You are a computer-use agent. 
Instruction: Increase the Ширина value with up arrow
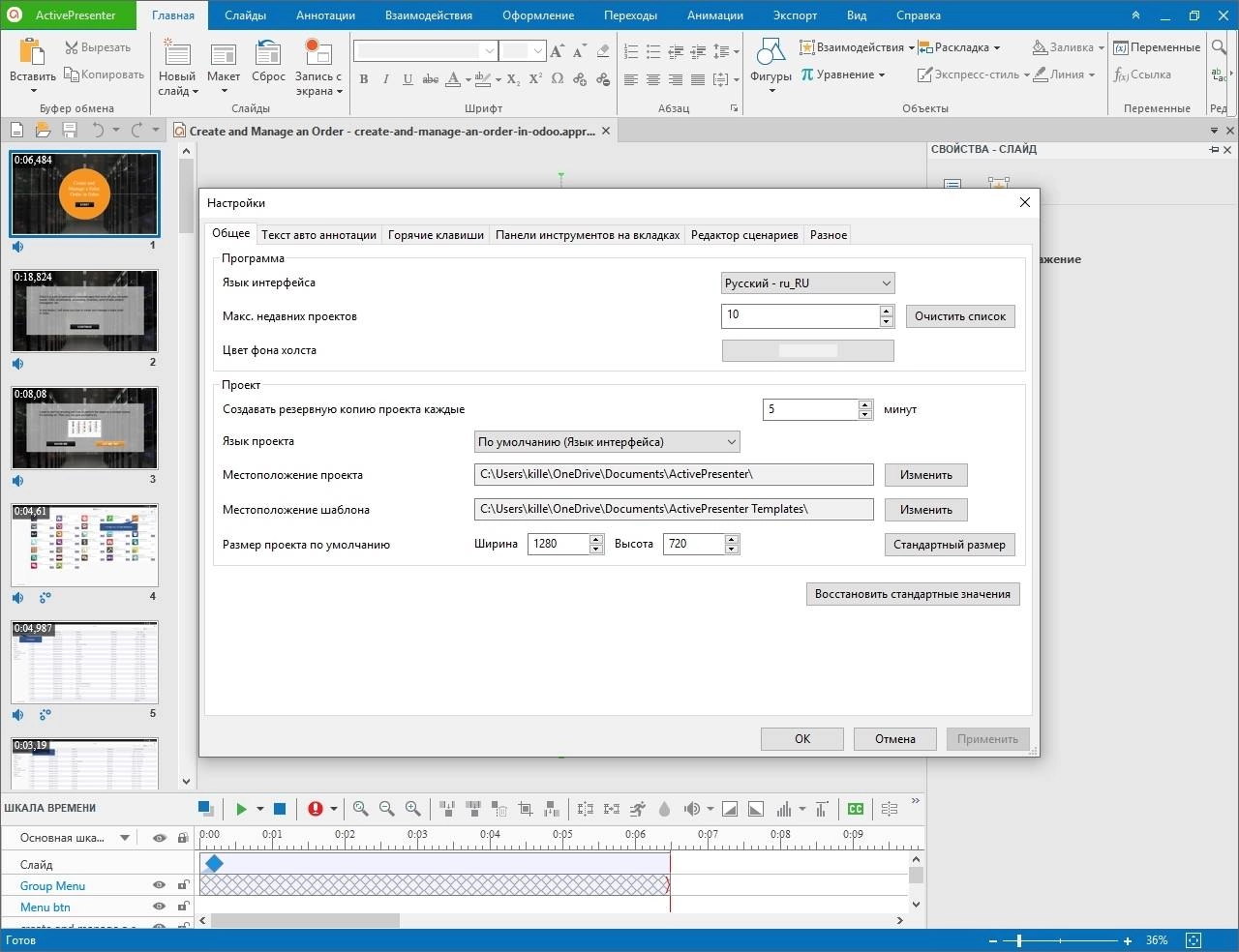point(596,540)
